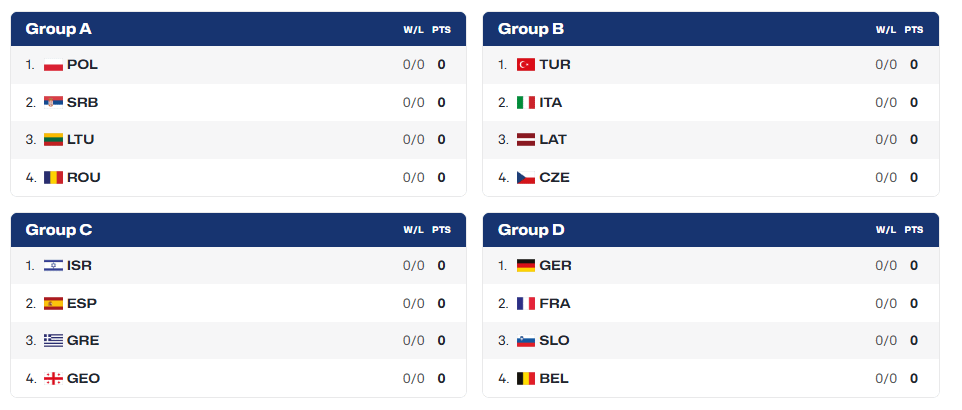
Task: Click the Serbia flag icon
Action: (x=53, y=102)
